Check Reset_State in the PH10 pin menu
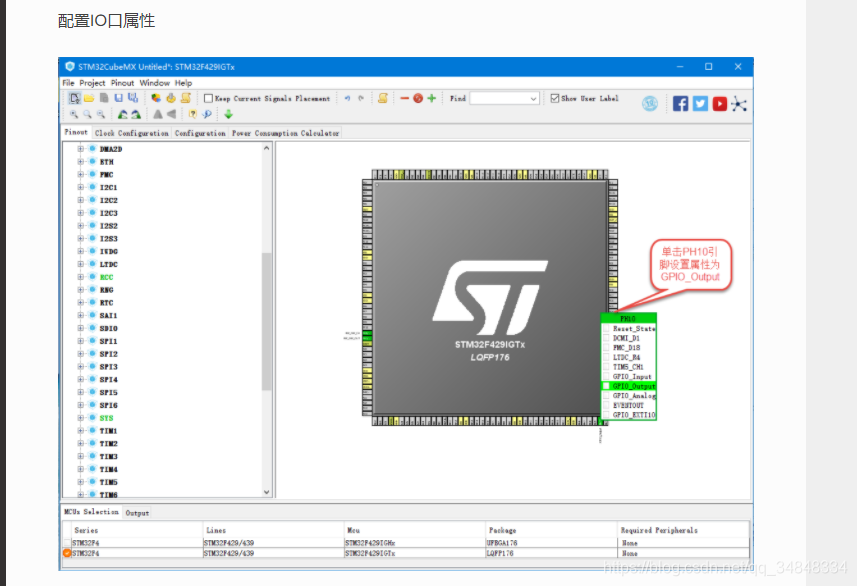 click(x=606, y=329)
